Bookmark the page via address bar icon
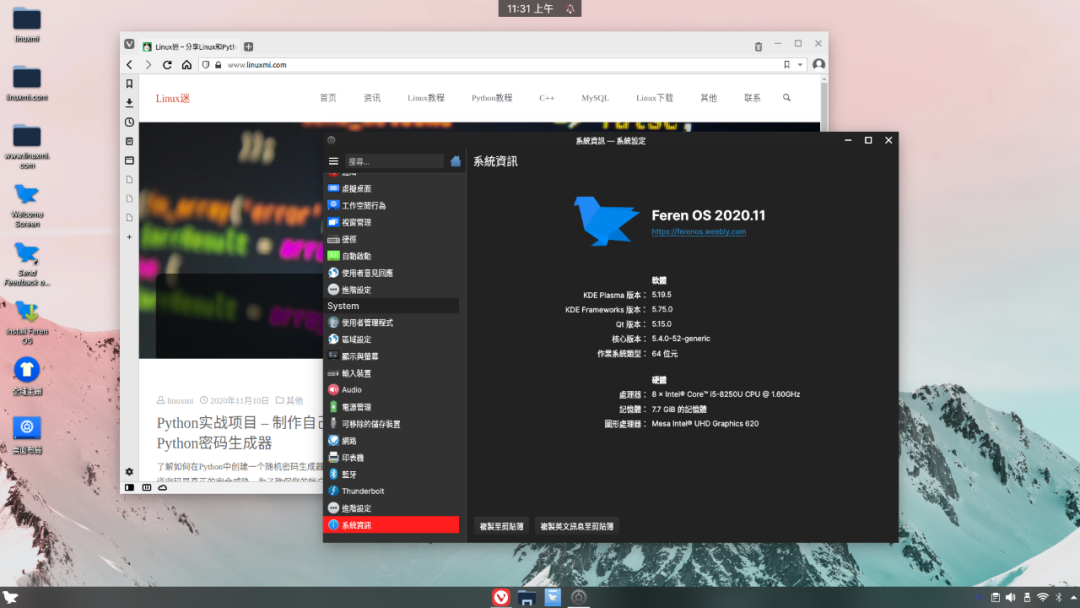 coord(787,65)
